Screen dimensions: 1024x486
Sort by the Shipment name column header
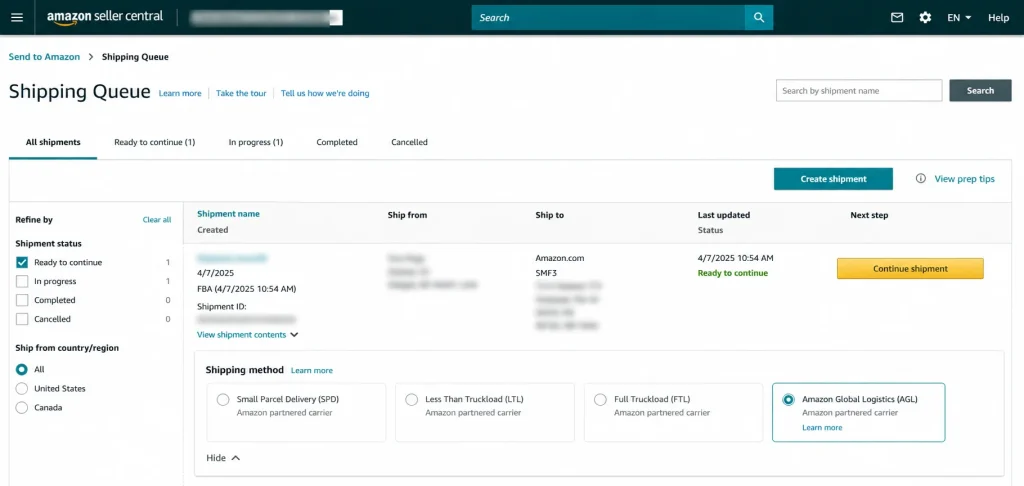click(229, 214)
